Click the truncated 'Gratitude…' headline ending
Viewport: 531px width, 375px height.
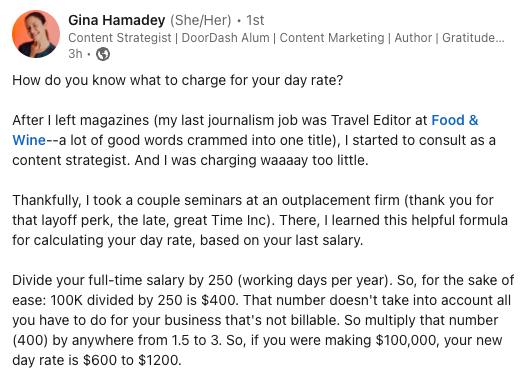(x=473, y=38)
